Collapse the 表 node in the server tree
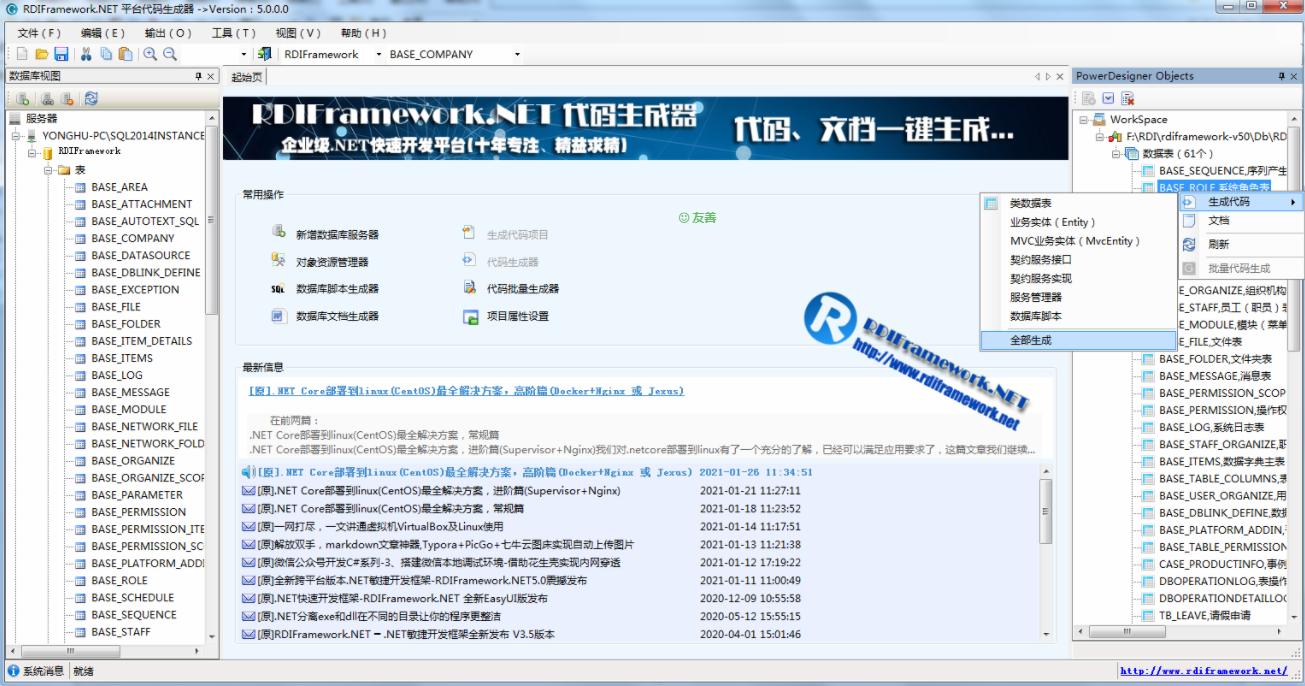Viewport: 1305px width, 686px height. pyautogui.click(x=48, y=169)
